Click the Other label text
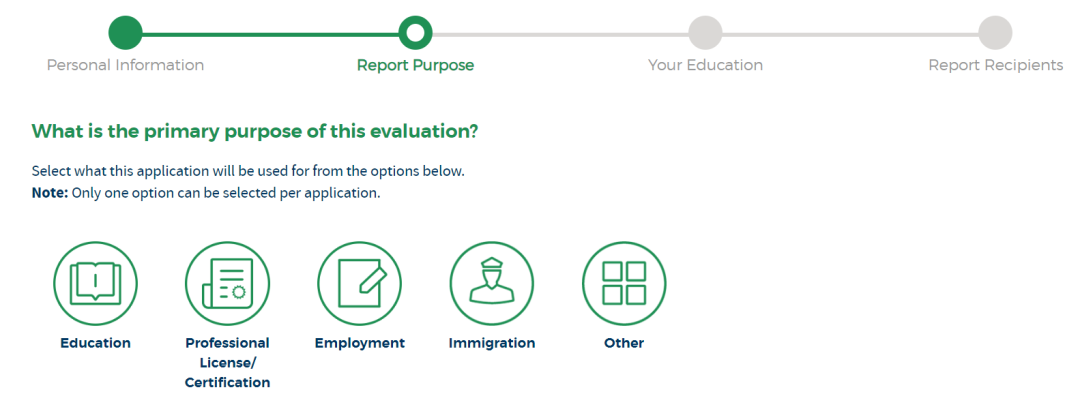Image resolution: width=1080 pixels, height=394 pixels. click(624, 343)
